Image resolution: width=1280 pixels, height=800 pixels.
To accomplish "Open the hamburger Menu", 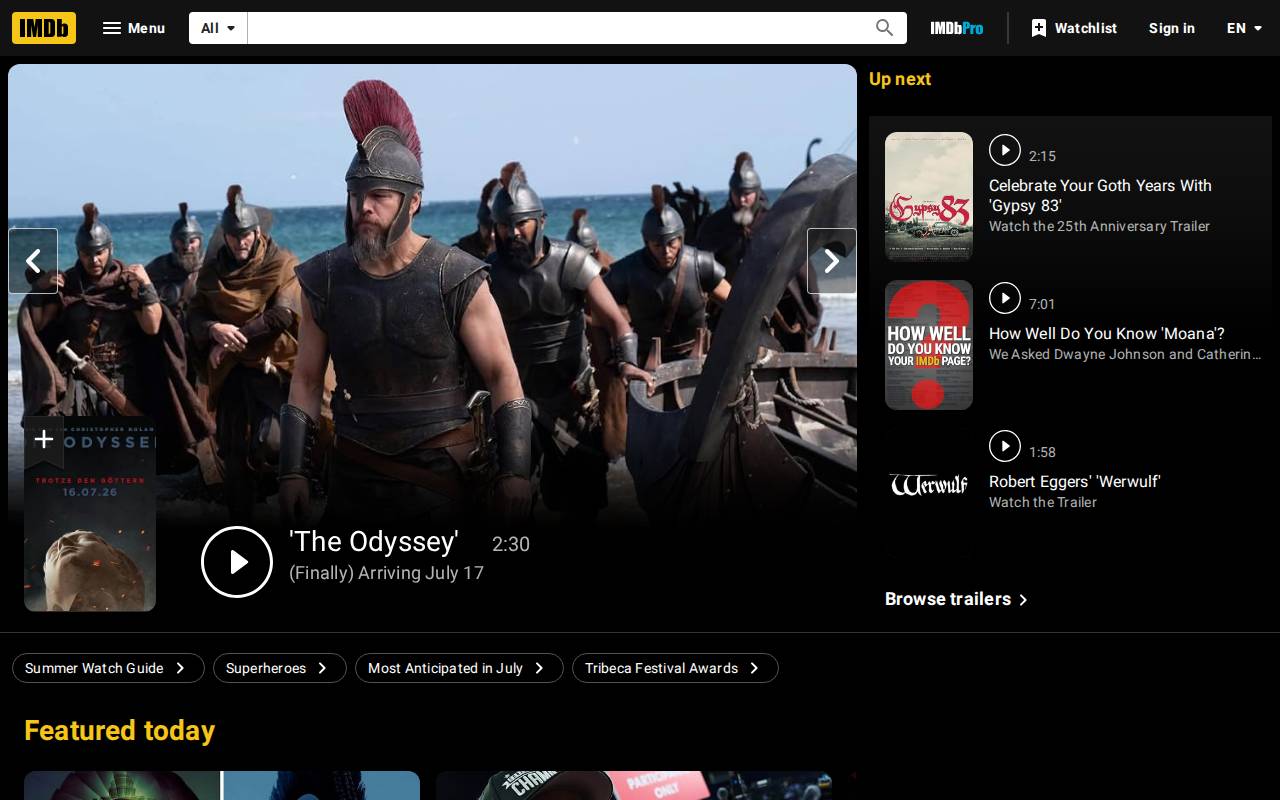I will pyautogui.click(x=134, y=28).
